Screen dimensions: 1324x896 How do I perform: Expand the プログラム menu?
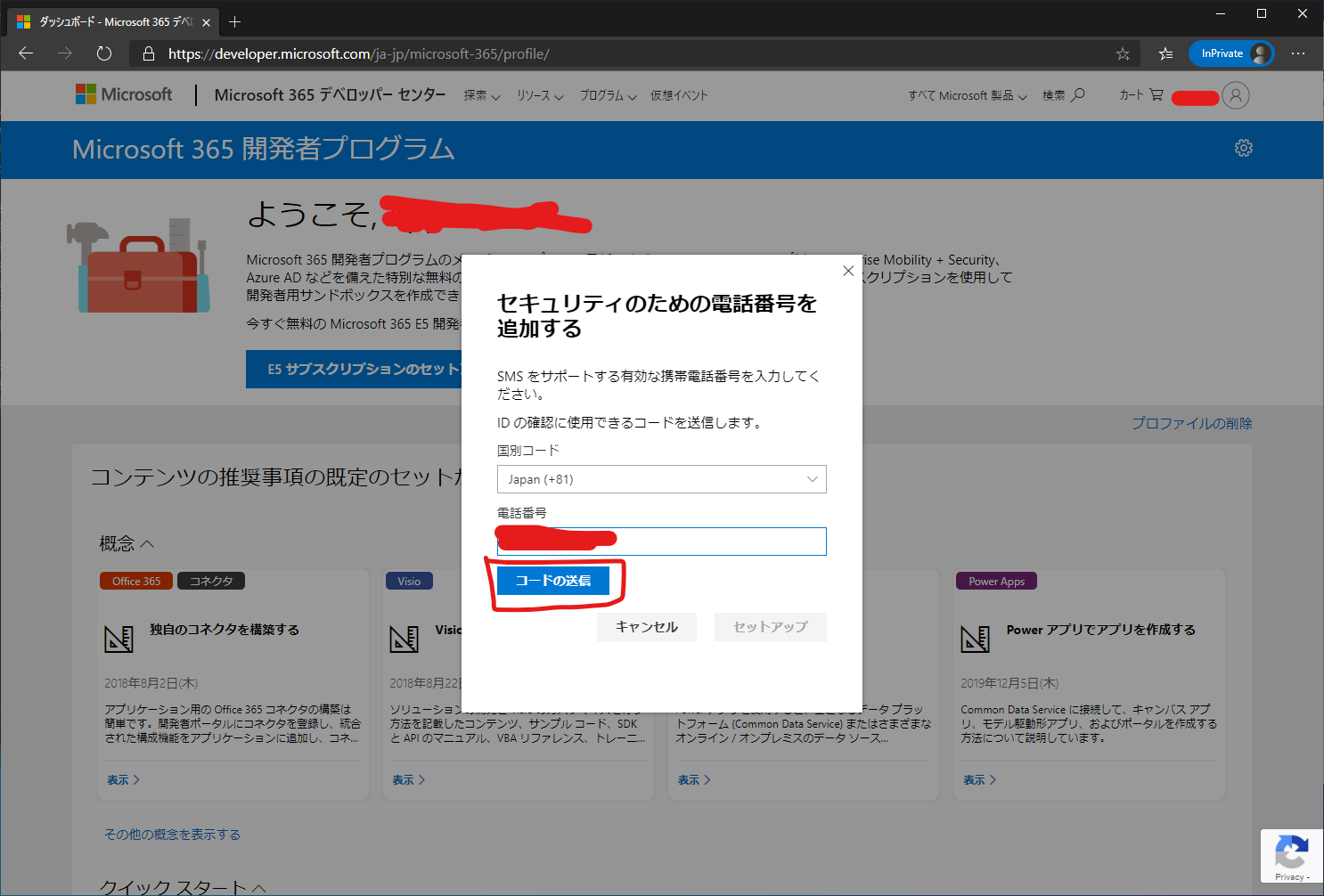click(608, 95)
